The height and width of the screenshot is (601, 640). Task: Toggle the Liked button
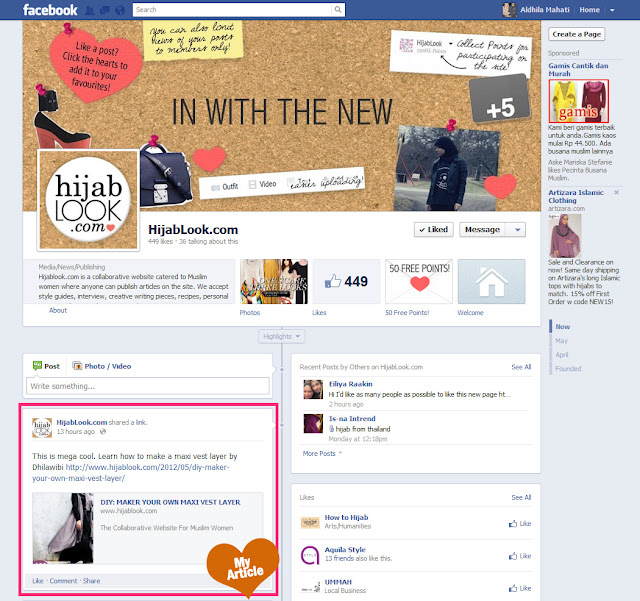(433, 229)
